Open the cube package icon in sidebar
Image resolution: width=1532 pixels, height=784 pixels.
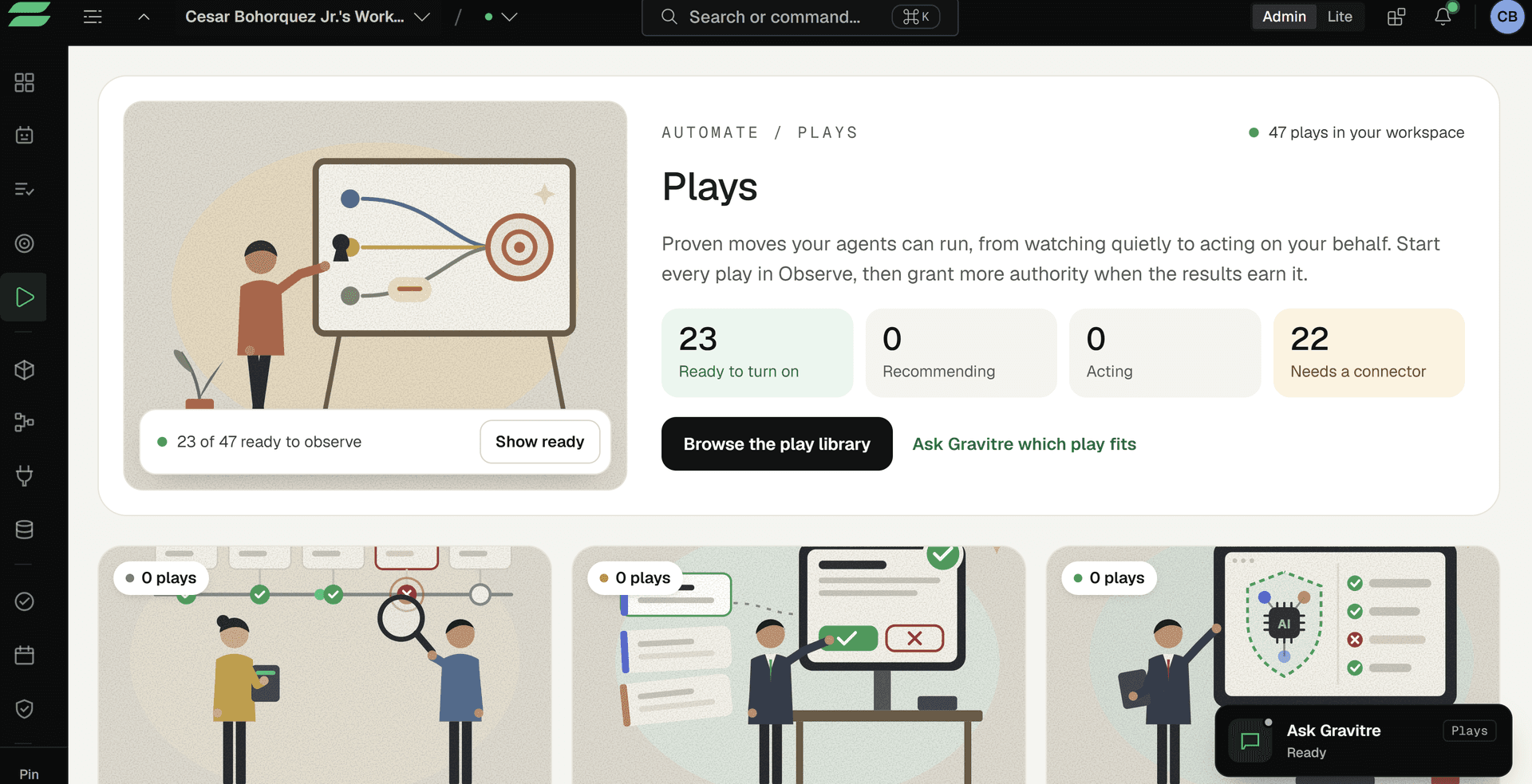tap(25, 370)
